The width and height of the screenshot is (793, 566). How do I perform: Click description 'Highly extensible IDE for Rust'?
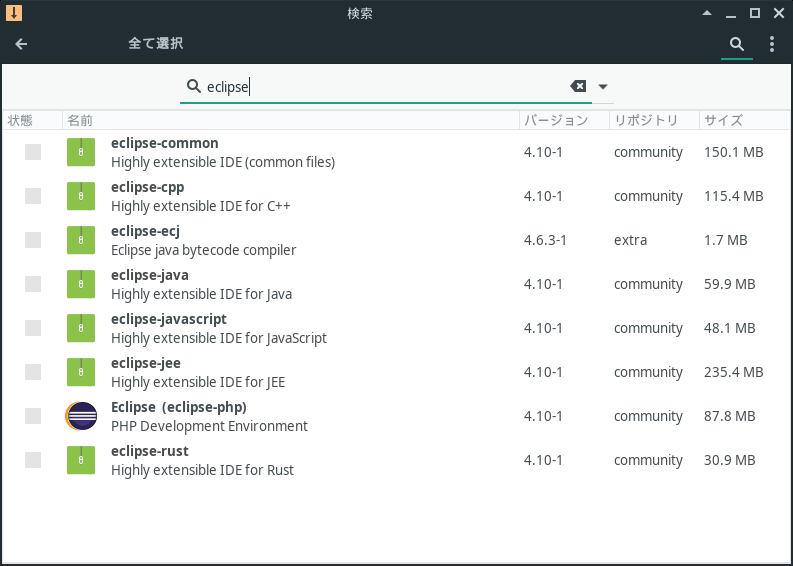tap(202, 470)
